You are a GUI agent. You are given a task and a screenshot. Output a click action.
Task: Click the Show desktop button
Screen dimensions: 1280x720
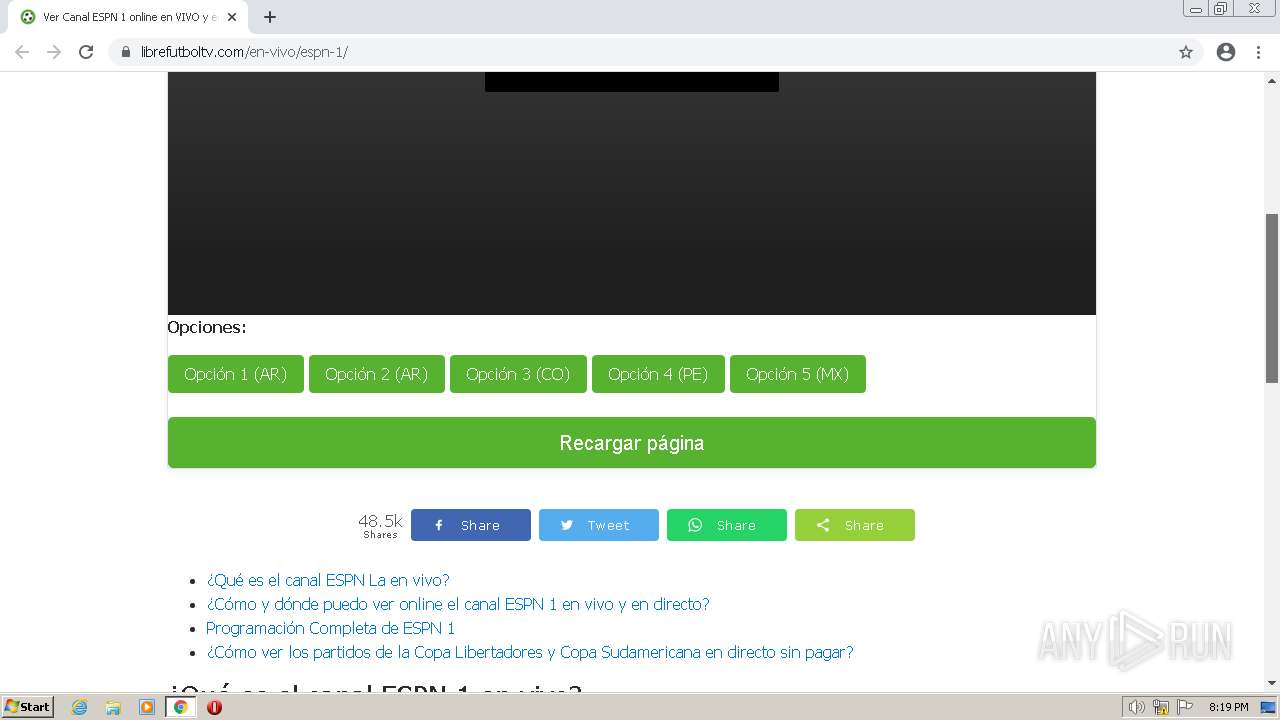pyautogui.click(x=1270, y=707)
